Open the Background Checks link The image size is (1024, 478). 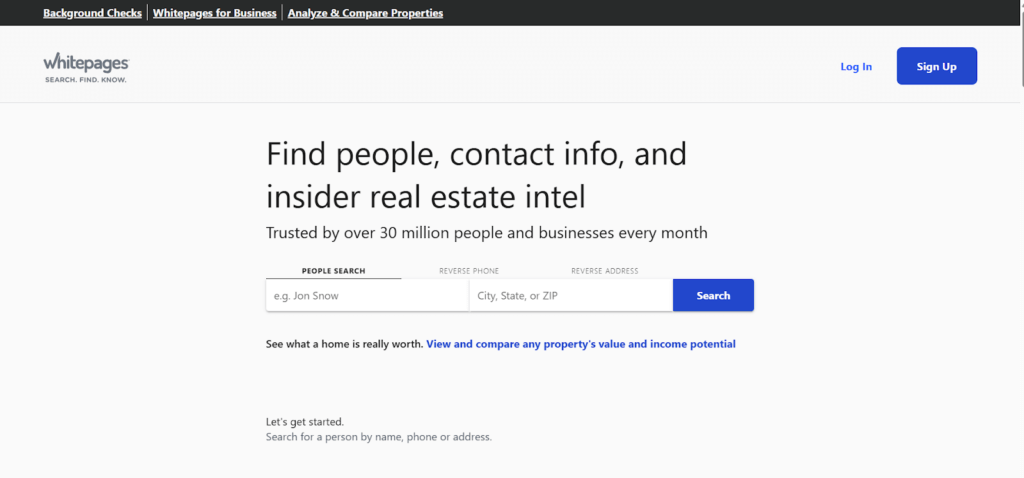point(92,13)
